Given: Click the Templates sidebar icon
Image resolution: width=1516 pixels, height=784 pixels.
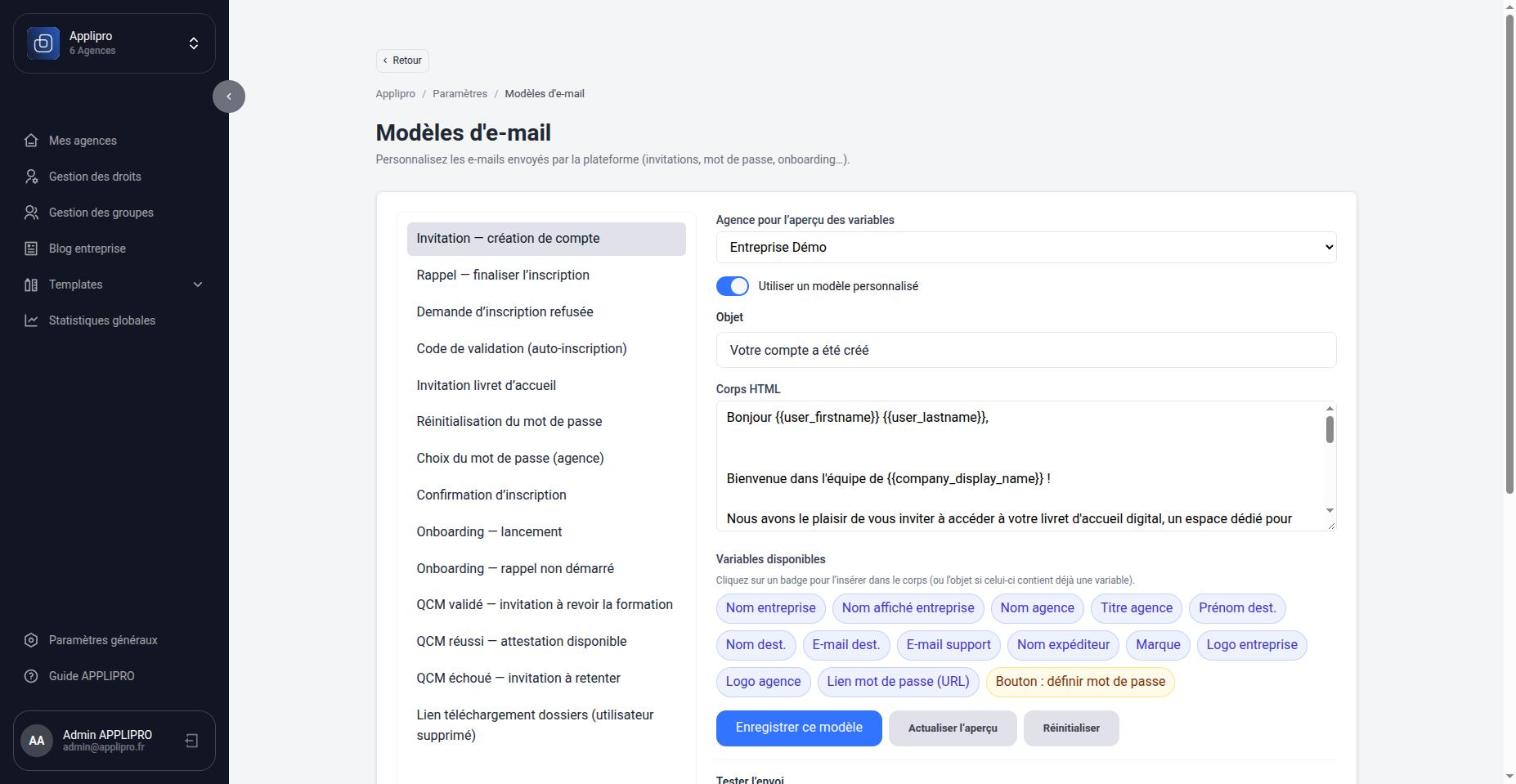Looking at the screenshot, I should (x=31, y=285).
